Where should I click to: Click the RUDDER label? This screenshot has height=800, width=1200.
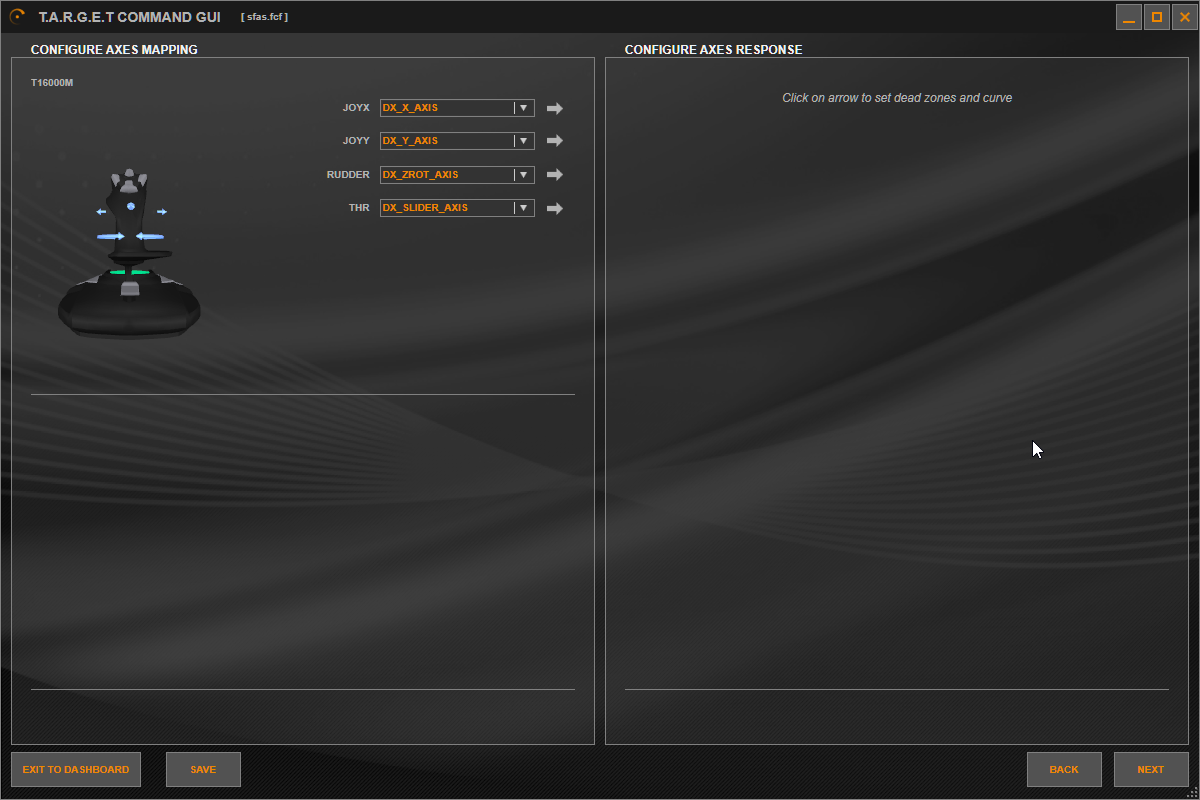pyautogui.click(x=348, y=175)
